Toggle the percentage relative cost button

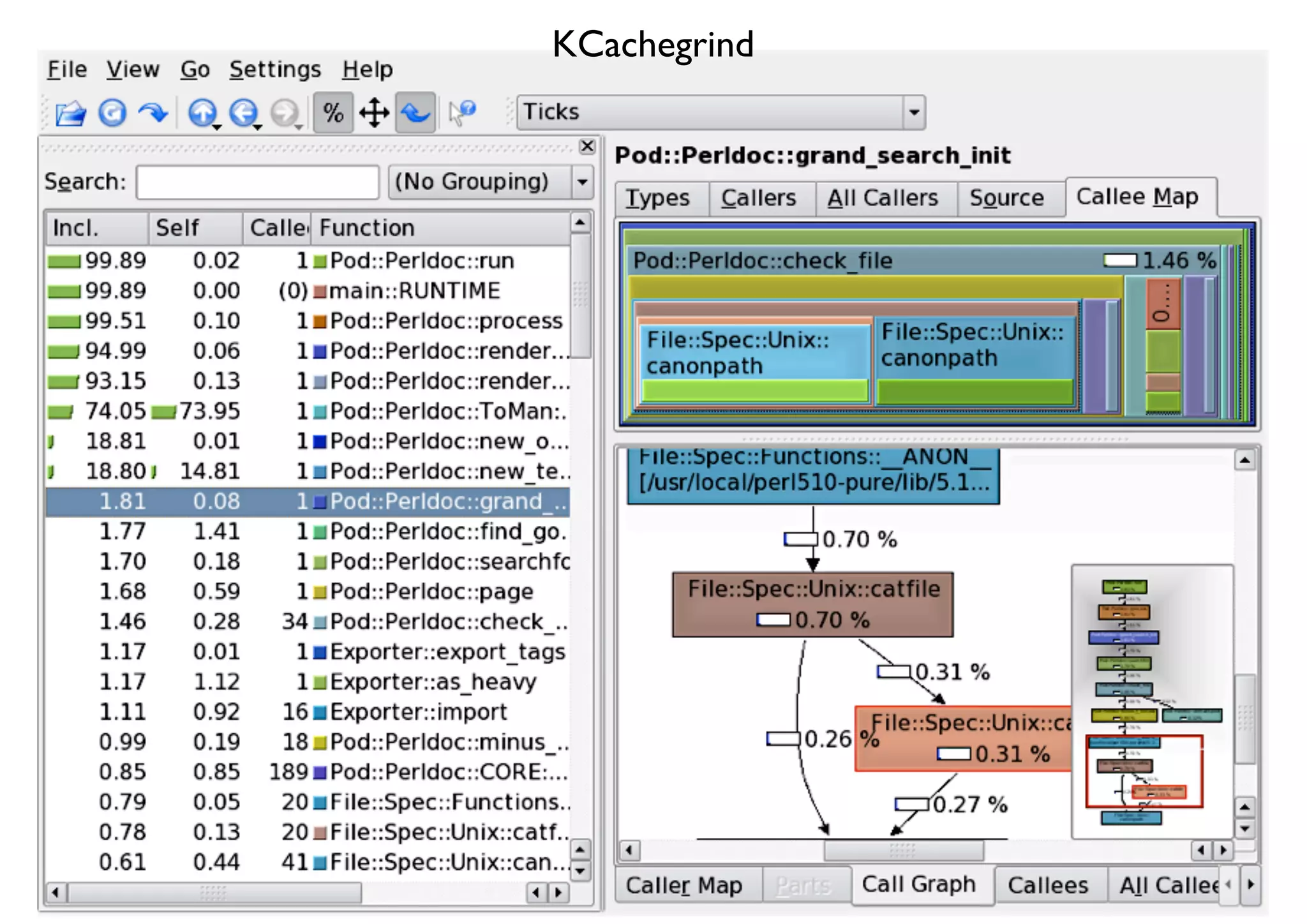pos(333,114)
